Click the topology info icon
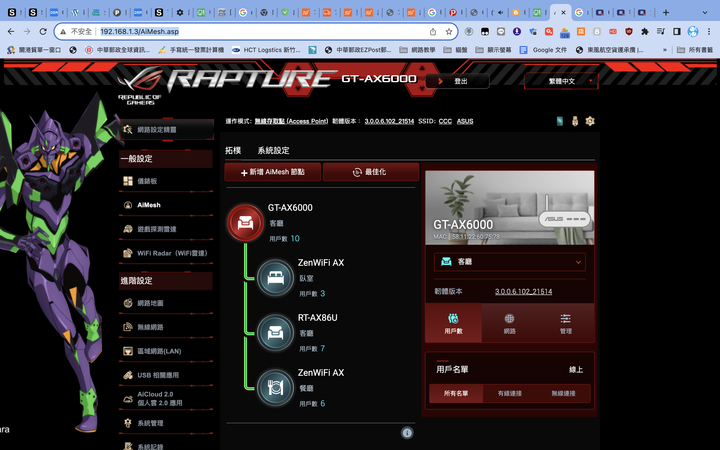This screenshot has width=720, height=450. (407, 433)
